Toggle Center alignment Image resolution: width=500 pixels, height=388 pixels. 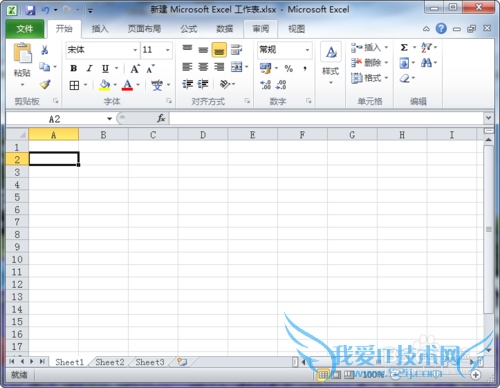click(x=203, y=67)
